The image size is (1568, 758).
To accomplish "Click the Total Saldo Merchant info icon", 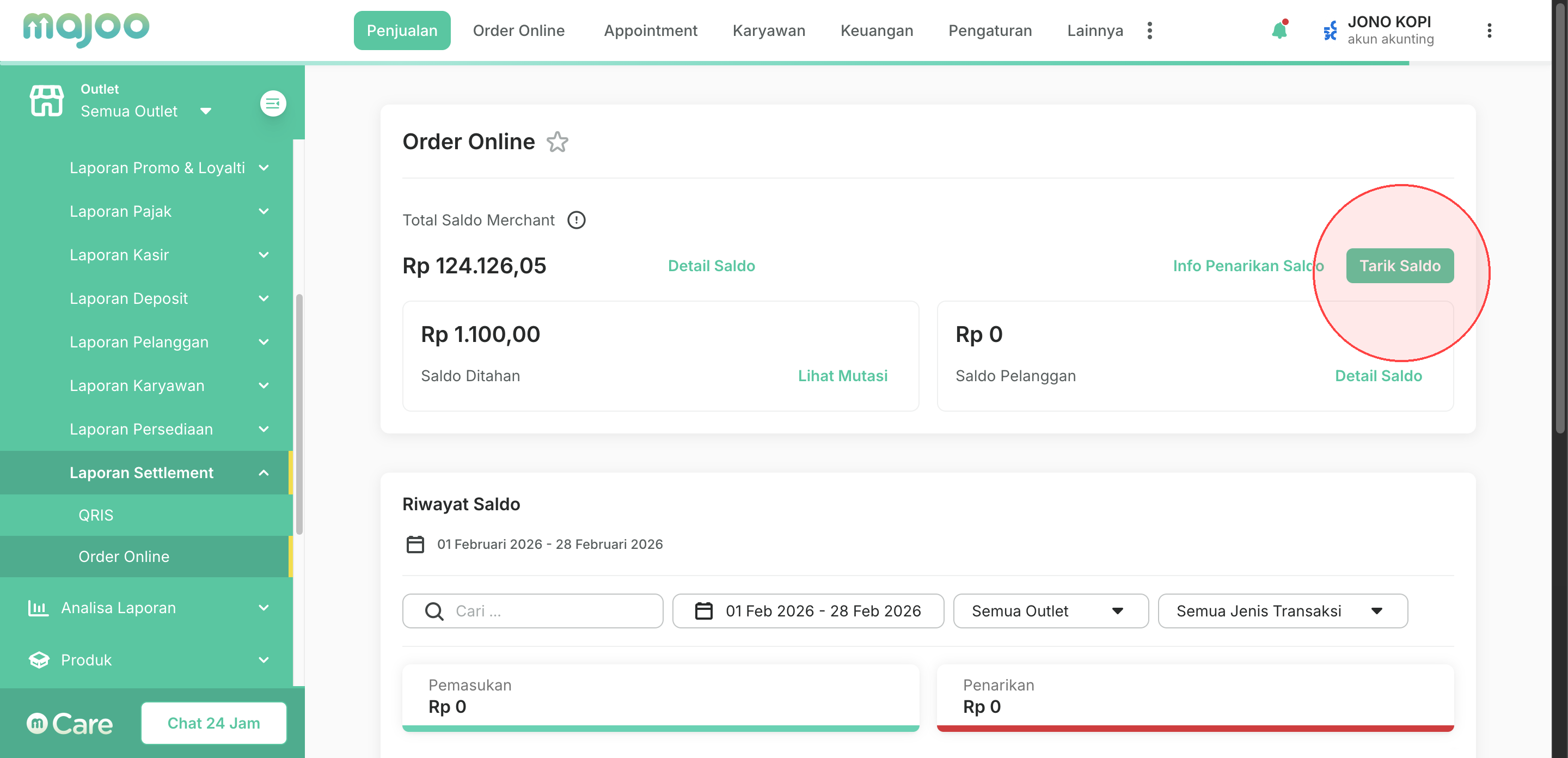I will 576,220.
